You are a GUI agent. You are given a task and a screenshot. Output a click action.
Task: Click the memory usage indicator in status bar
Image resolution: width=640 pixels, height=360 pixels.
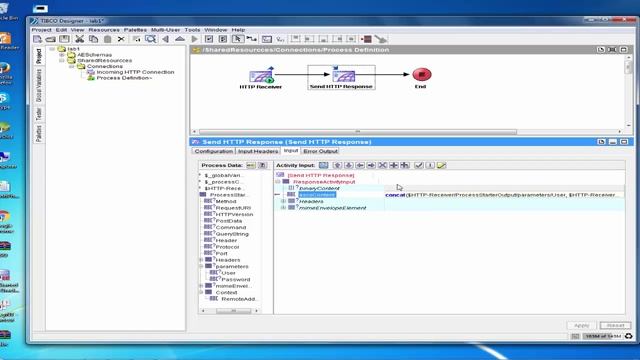(603, 336)
